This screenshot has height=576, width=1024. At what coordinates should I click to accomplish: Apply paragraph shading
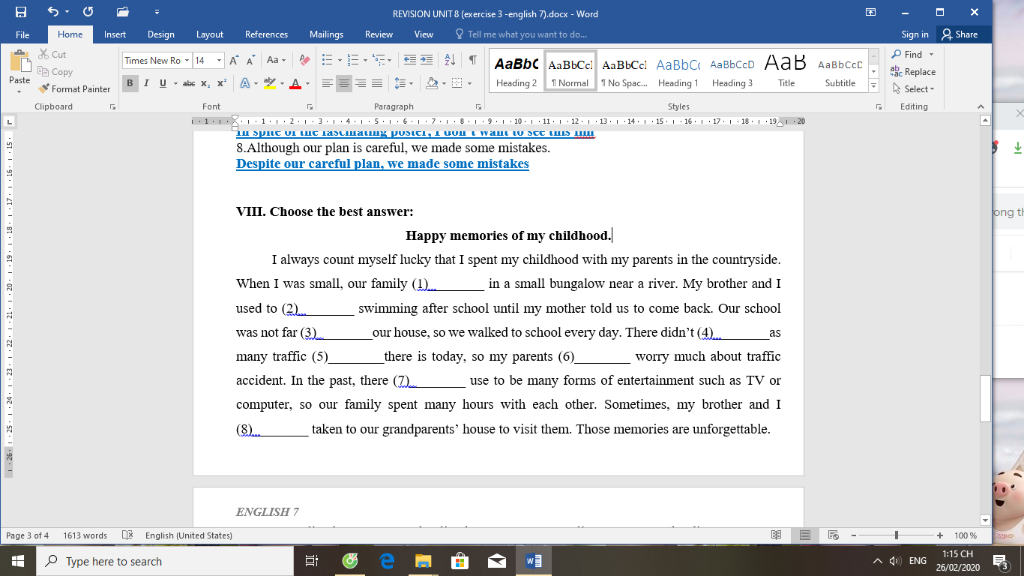[431, 83]
